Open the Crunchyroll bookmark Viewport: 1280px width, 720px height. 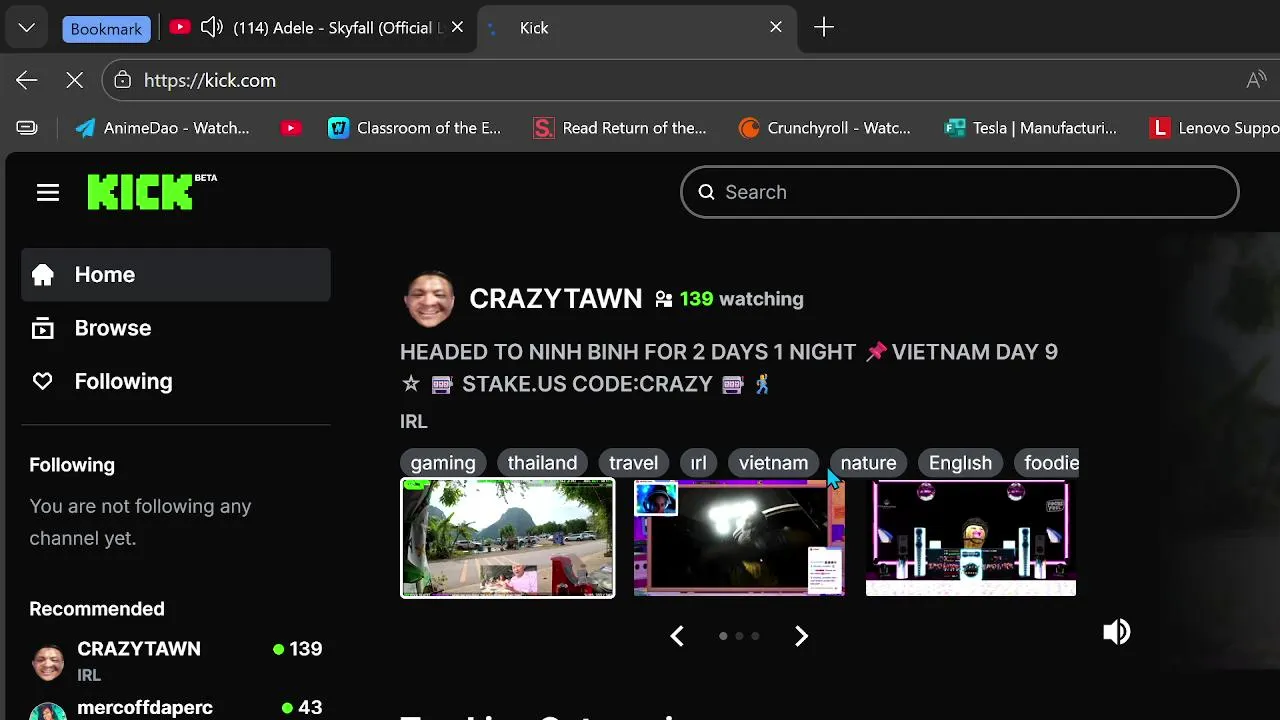click(825, 128)
